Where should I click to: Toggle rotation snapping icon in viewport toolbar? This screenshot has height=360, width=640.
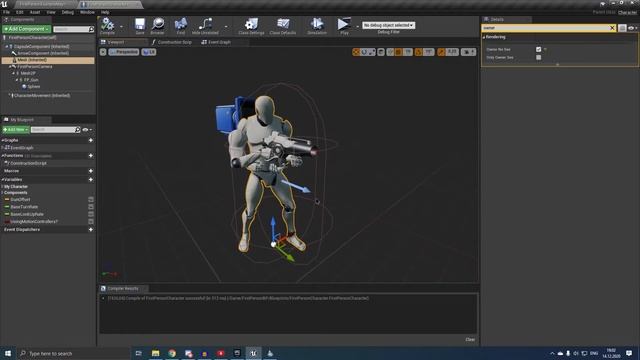418,52
